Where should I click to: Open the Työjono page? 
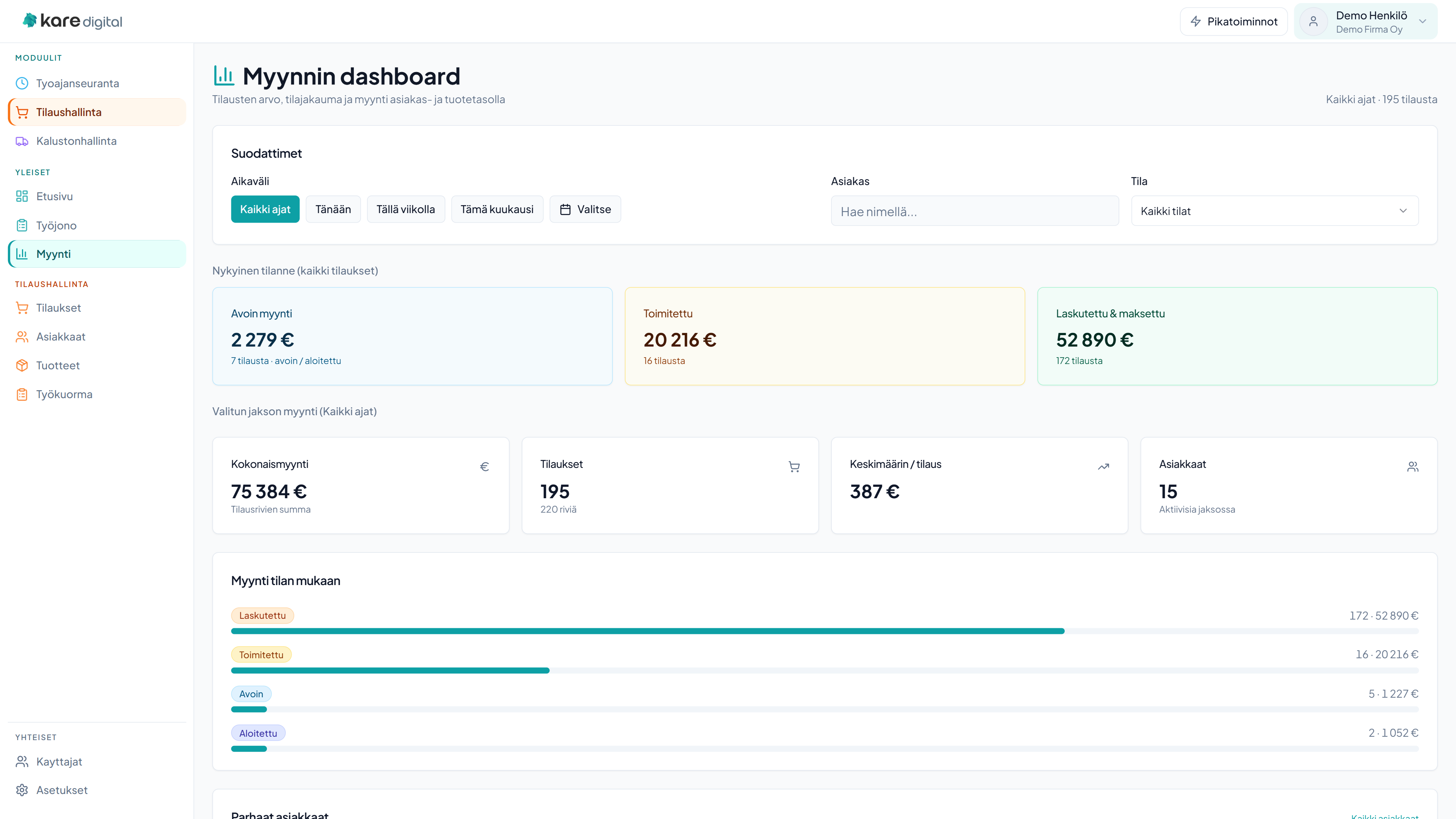97,226
